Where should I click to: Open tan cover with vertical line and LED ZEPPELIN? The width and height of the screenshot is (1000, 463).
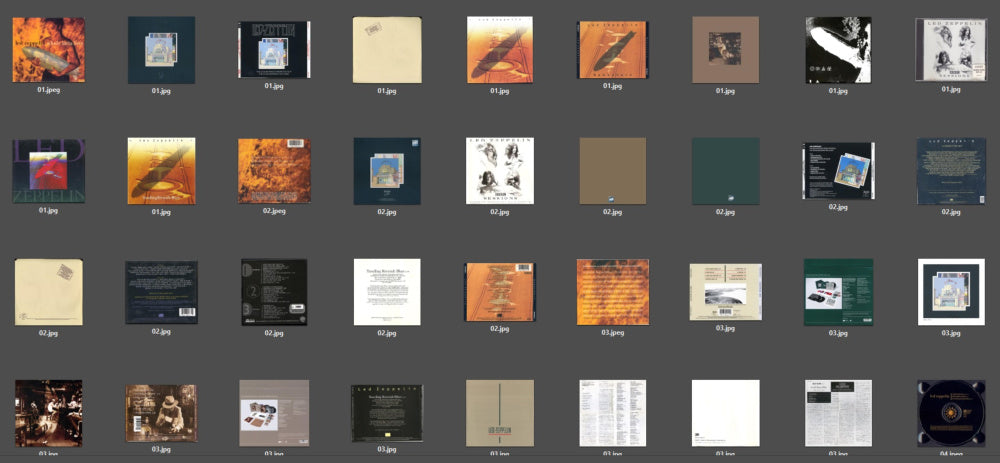500,413
